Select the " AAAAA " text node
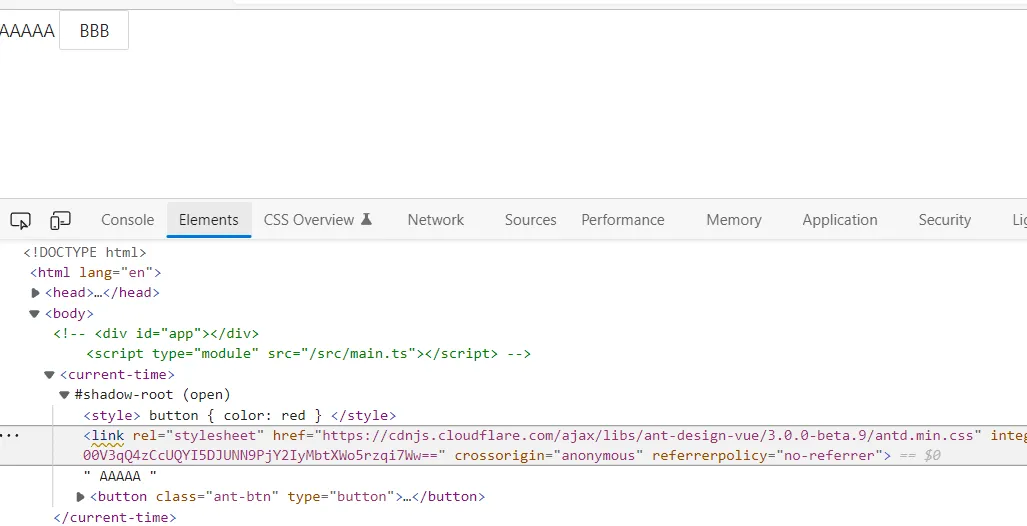This screenshot has height=526, width=1027. pos(121,476)
